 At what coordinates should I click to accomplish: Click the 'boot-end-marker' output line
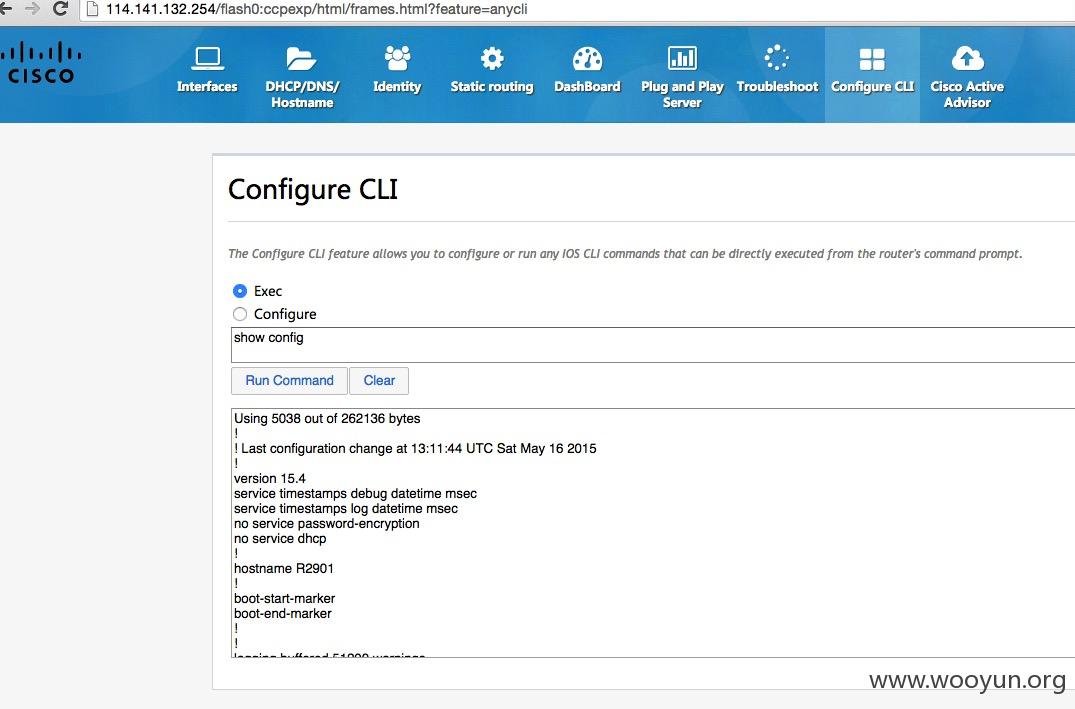tap(282, 614)
